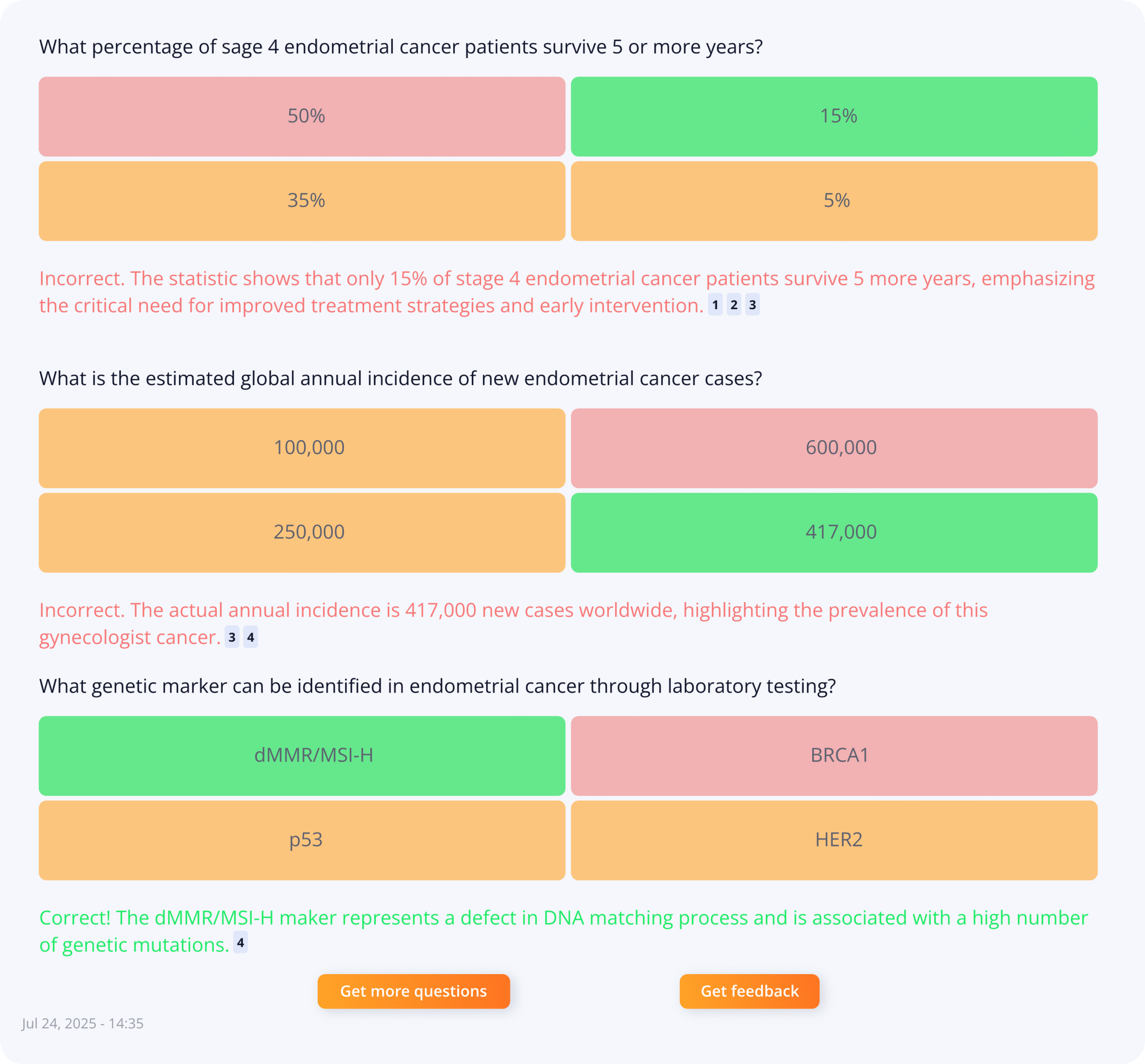Select dMMR/MSI-H genetic marker answer

301,755
